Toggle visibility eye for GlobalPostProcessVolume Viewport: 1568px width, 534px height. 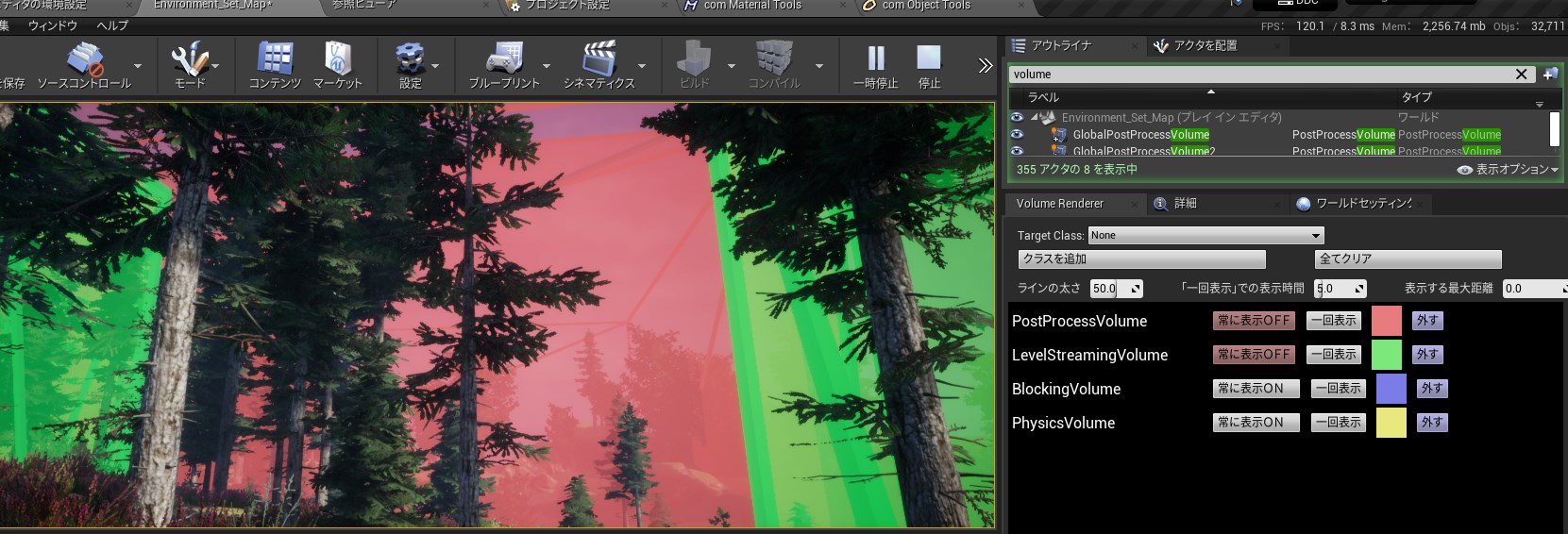click(1017, 135)
